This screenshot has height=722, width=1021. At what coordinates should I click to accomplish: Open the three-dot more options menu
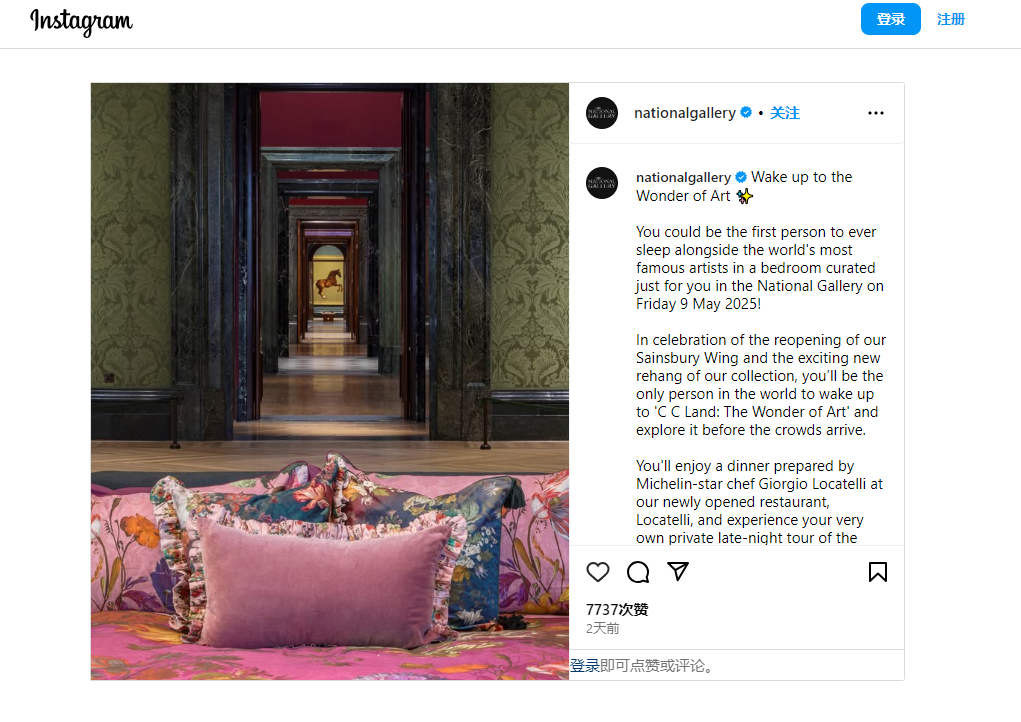tap(876, 113)
